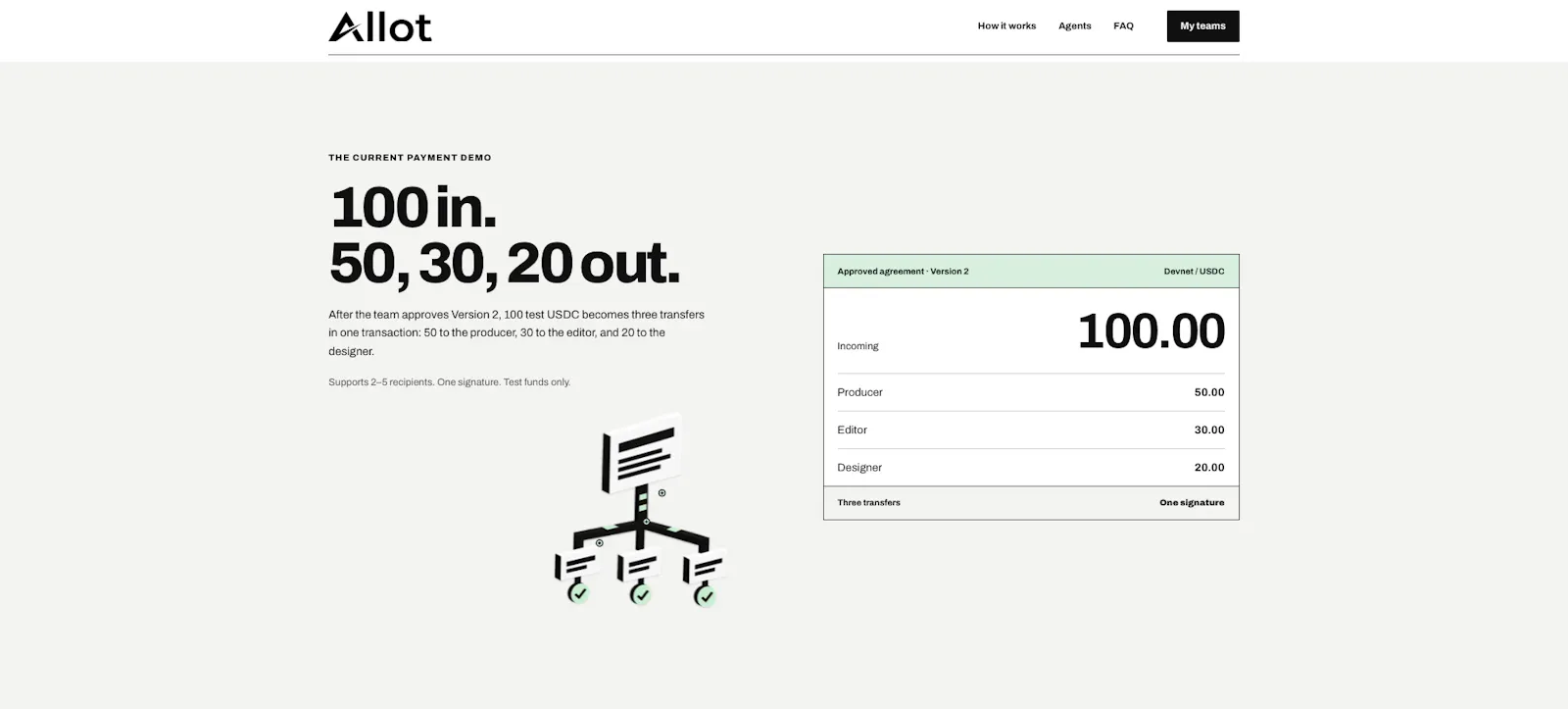Select the Designer row label

pyautogui.click(x=859, y=468)
